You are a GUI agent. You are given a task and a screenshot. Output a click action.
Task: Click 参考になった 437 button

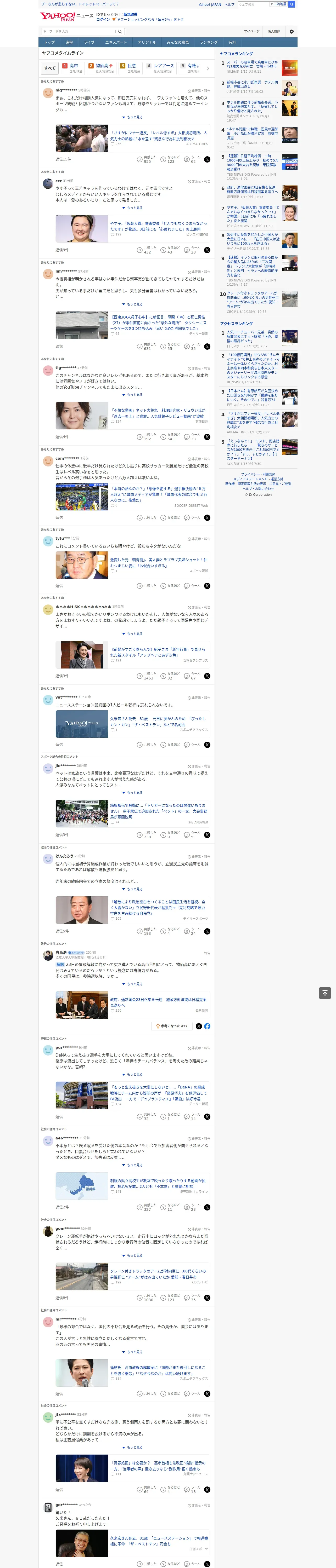pos(171,1026)
